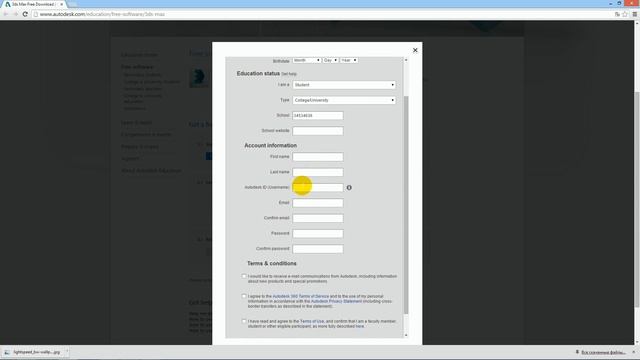640x360 pixels.
Task: Select the 3ds Max Free Download tab
Action: (x=33, y=4)
